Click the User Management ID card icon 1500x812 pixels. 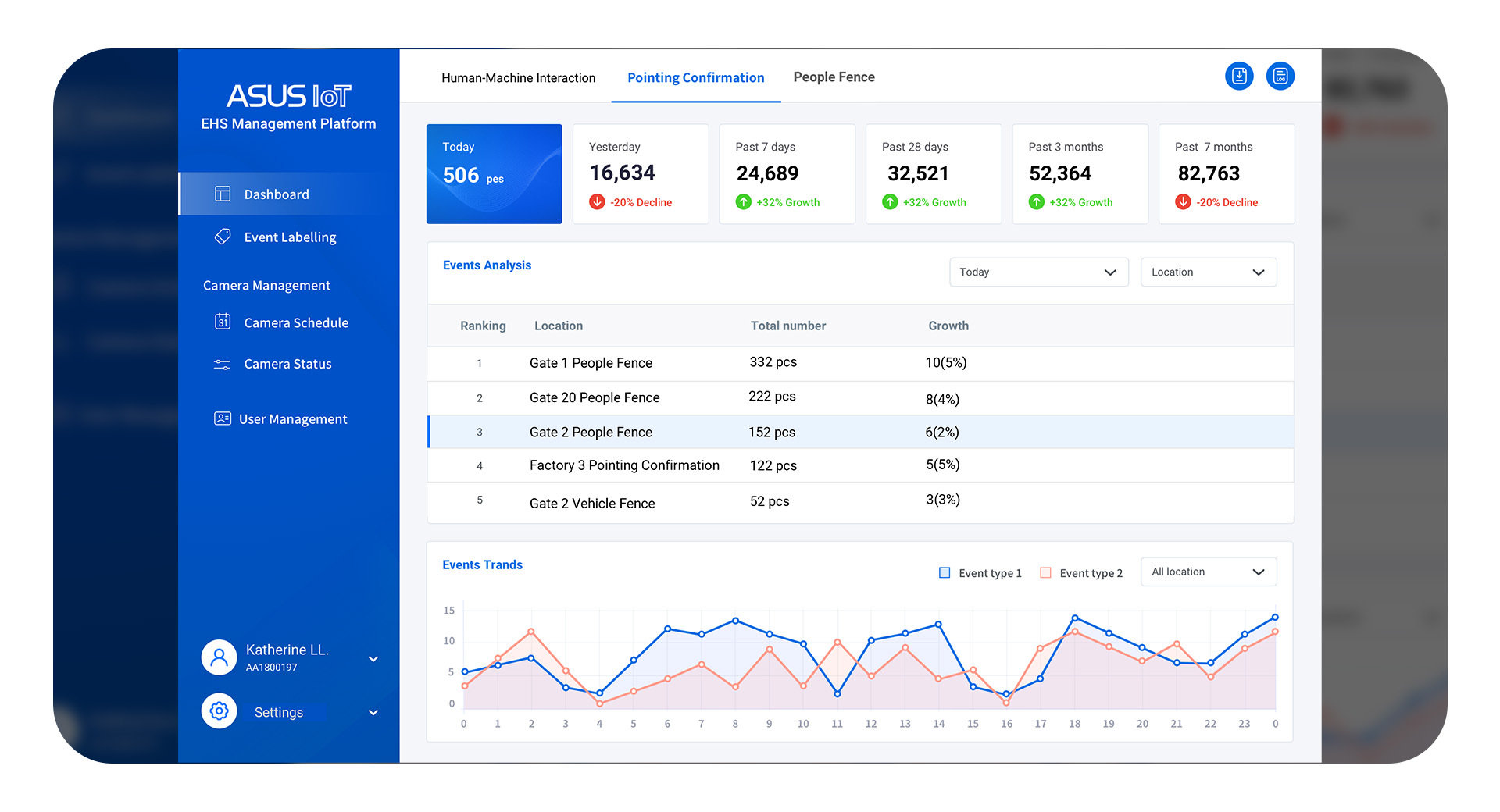(x=223, y=418)
